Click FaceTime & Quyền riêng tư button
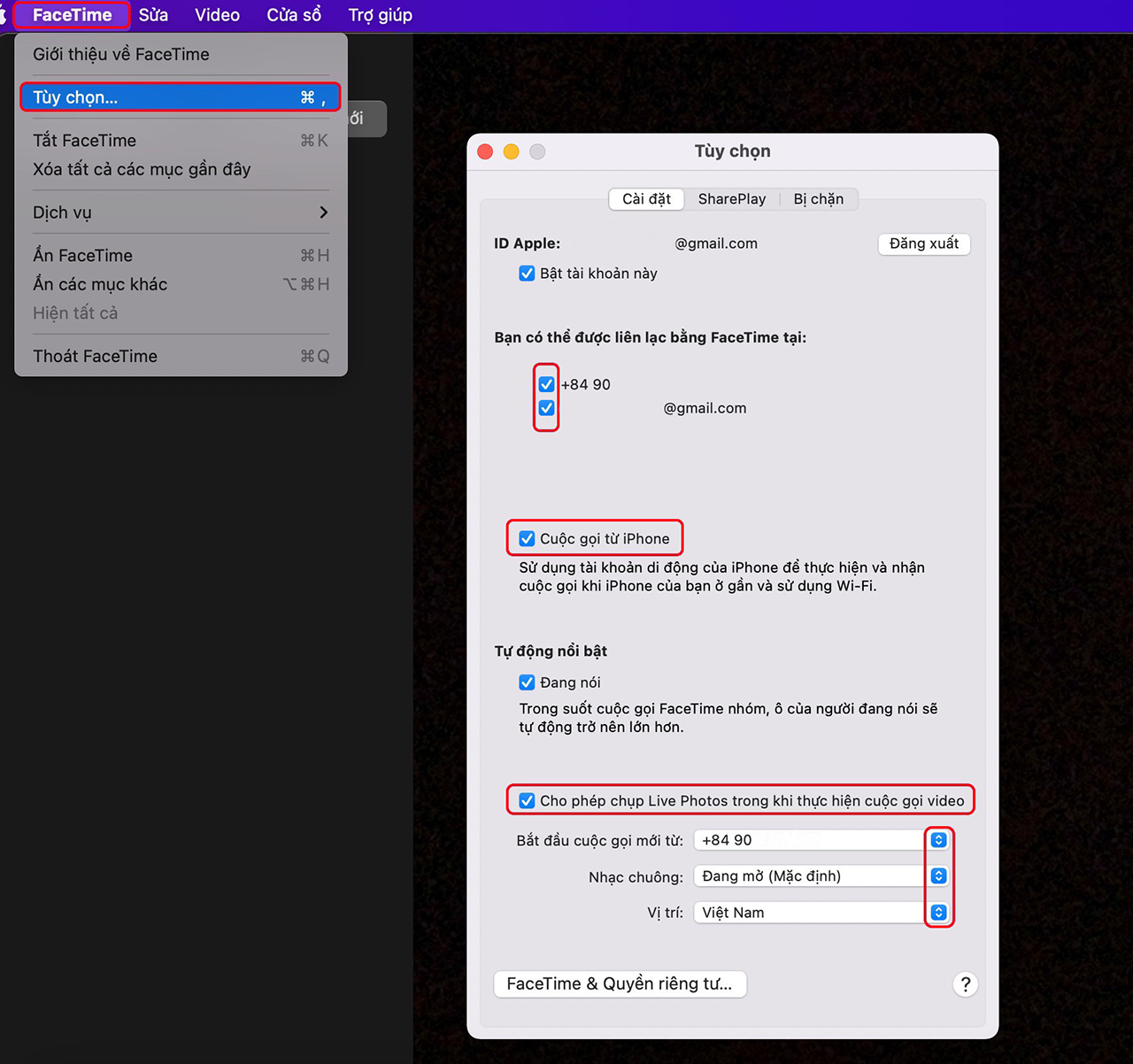Screen dimensions: 1133x1064 pyautogui.click(x=620, y=984)
